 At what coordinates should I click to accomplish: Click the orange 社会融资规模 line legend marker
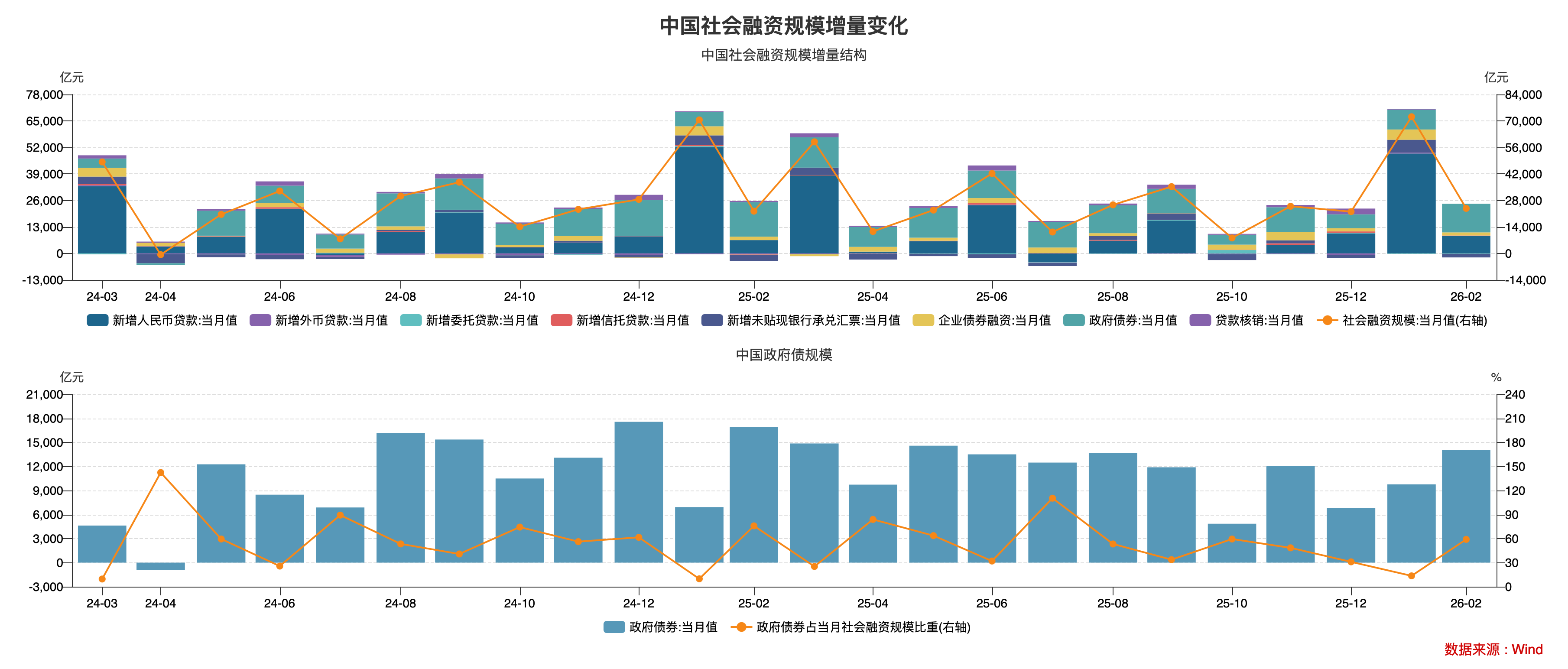1327,320
